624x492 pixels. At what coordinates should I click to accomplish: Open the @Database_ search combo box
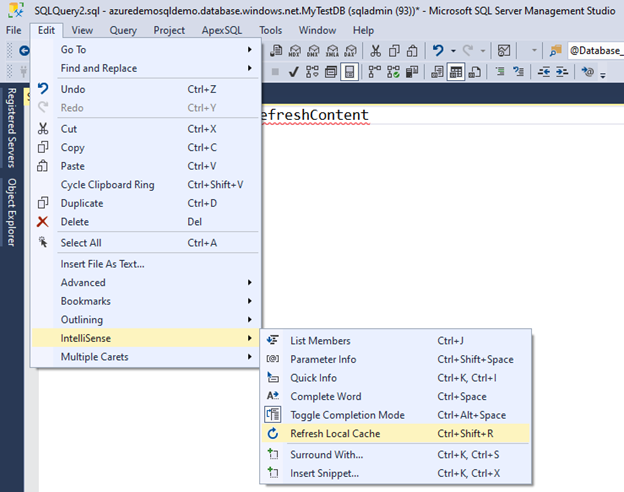coord(596,51)
